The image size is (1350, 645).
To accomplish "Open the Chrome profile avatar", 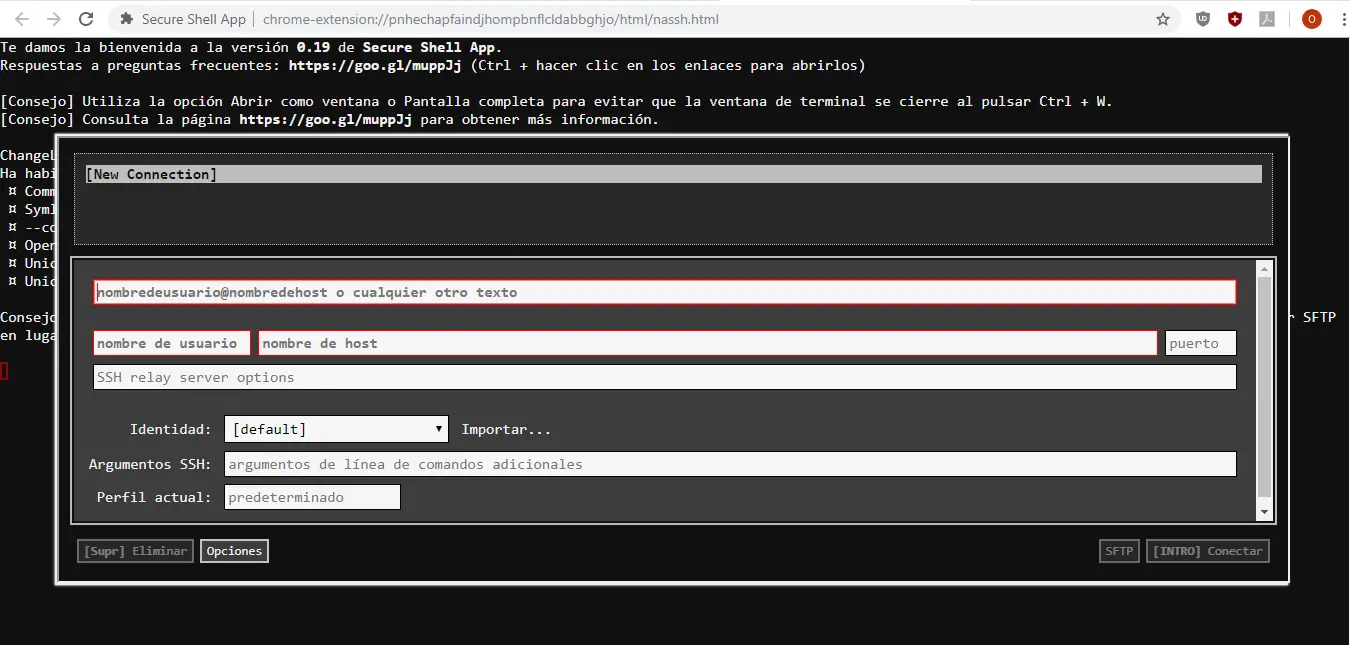I will [1310, 19].
